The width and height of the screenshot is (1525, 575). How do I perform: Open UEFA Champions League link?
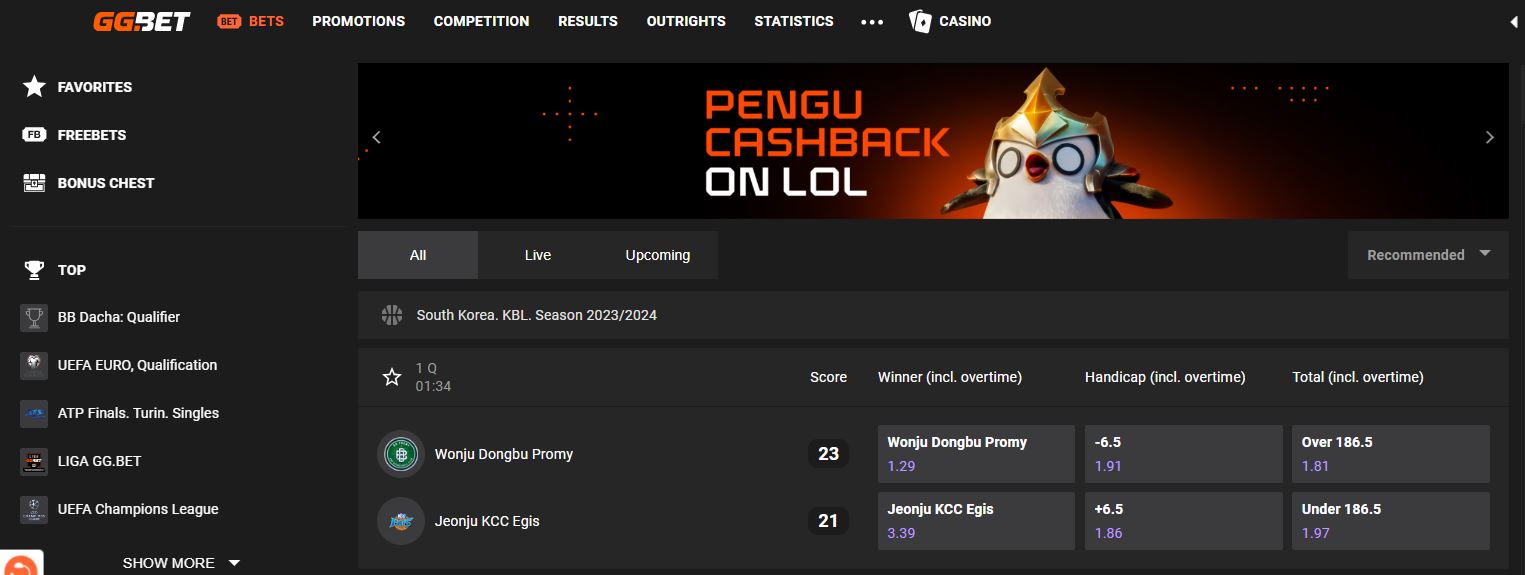point(138,509)
